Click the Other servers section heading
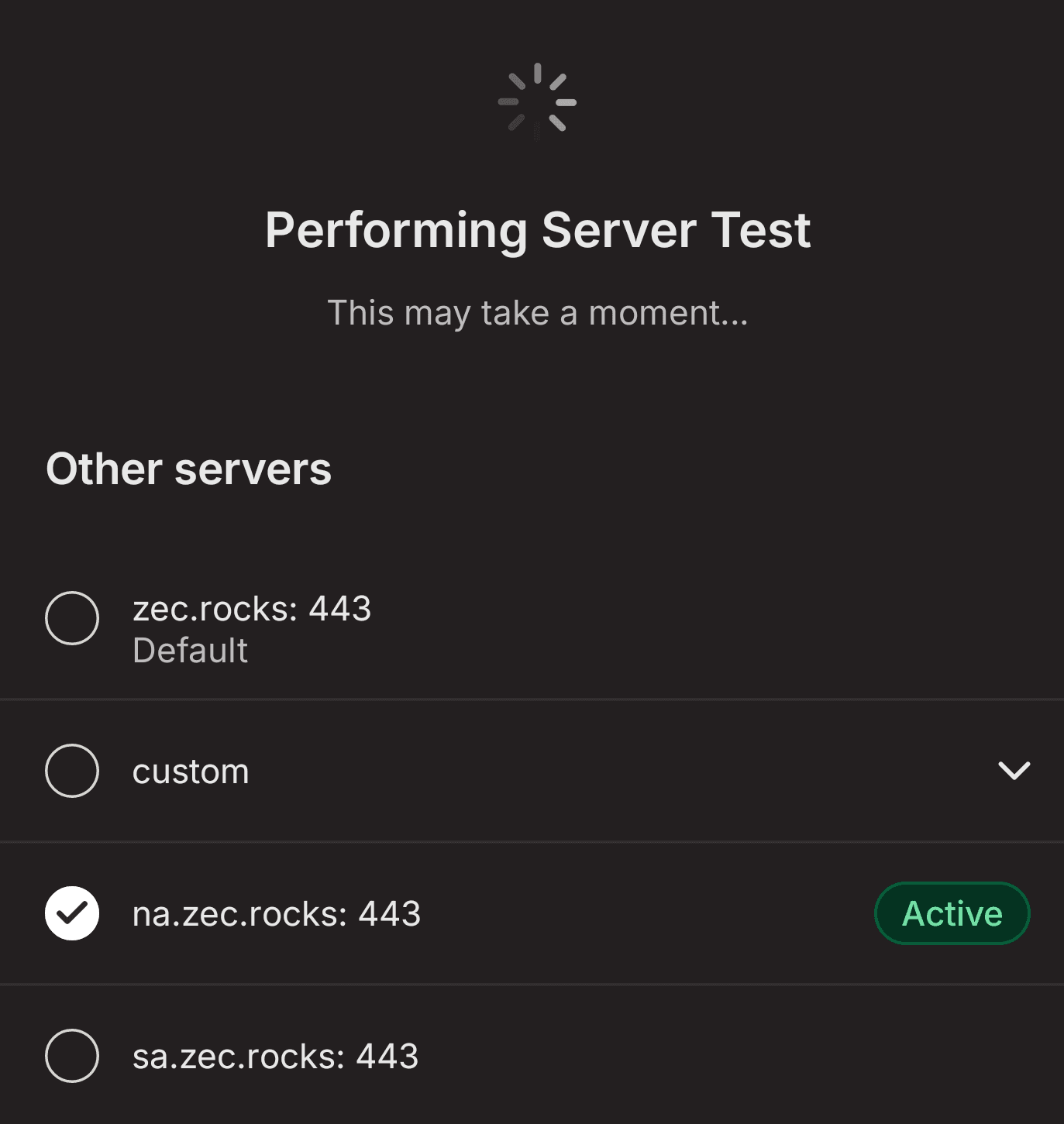 (x=188, y=469)
